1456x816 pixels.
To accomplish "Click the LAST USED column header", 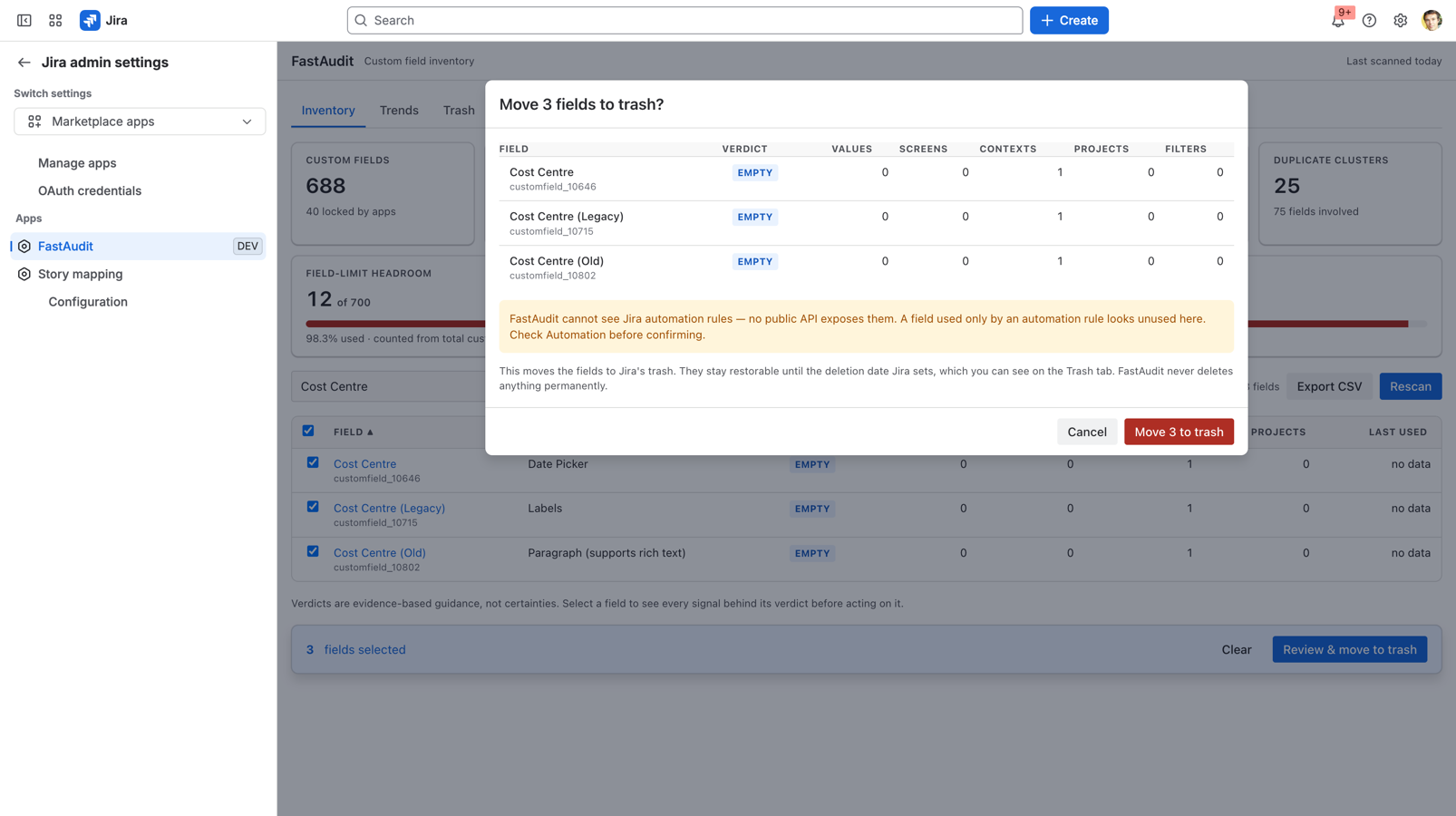I will [x=1397, y=432].
